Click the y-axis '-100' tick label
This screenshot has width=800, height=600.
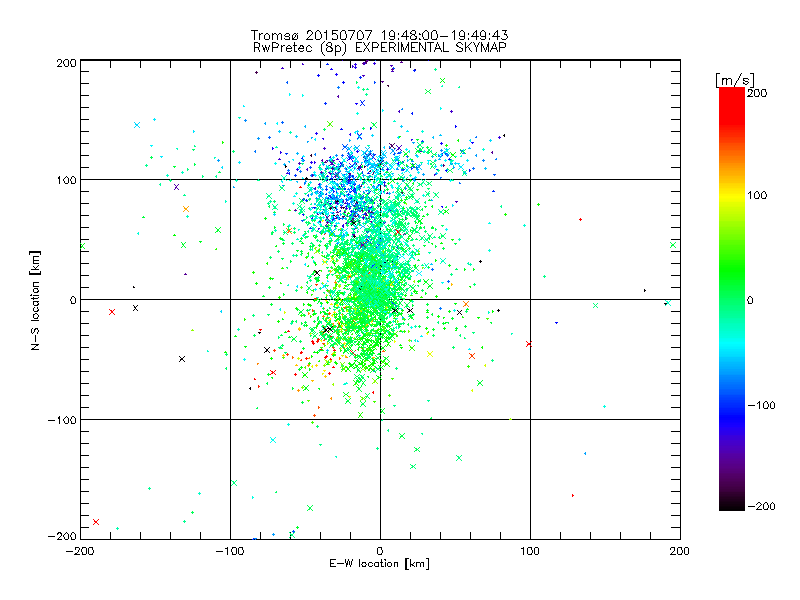[x=62, y=420]
